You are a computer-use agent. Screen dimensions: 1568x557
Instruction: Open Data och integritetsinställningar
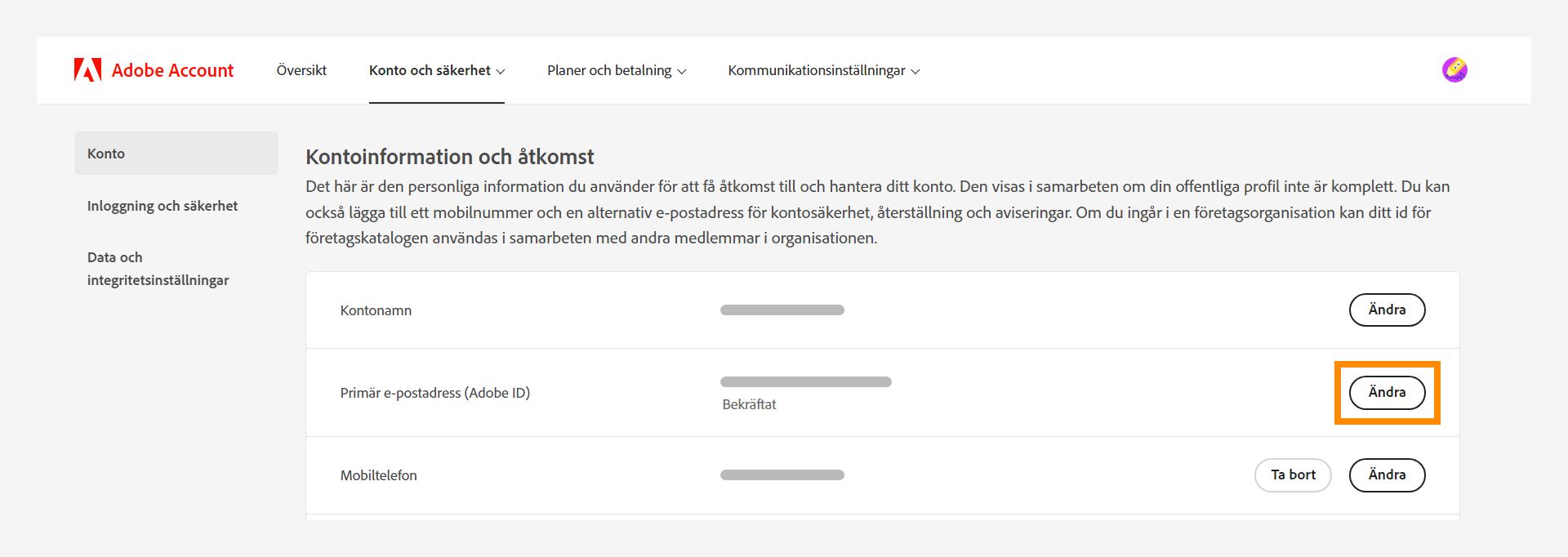tap(158, 268)
